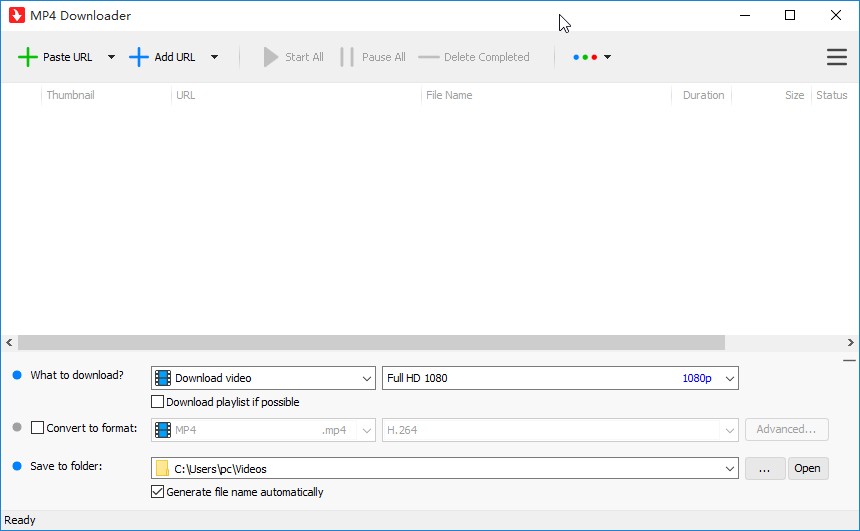
Task: Click the blue dot beside Save to folder
Action: coord(17,466)
